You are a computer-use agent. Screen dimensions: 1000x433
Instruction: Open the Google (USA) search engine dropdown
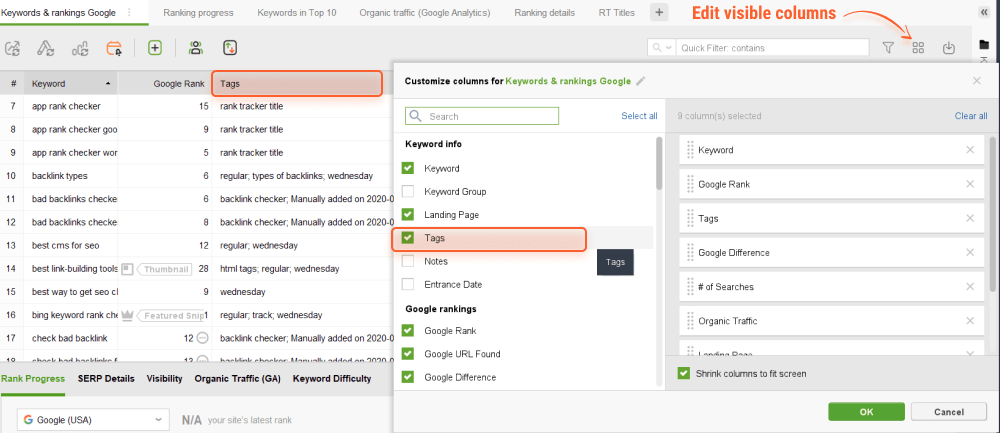coord(93,420)
